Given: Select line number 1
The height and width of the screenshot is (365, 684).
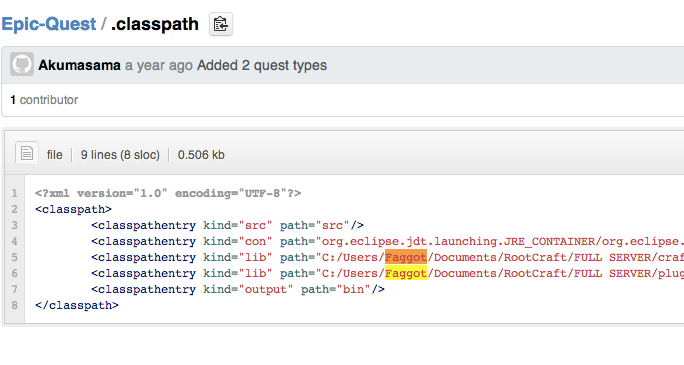Looking at the screenshot, I should pyautogui.click(x=14, y=193).
